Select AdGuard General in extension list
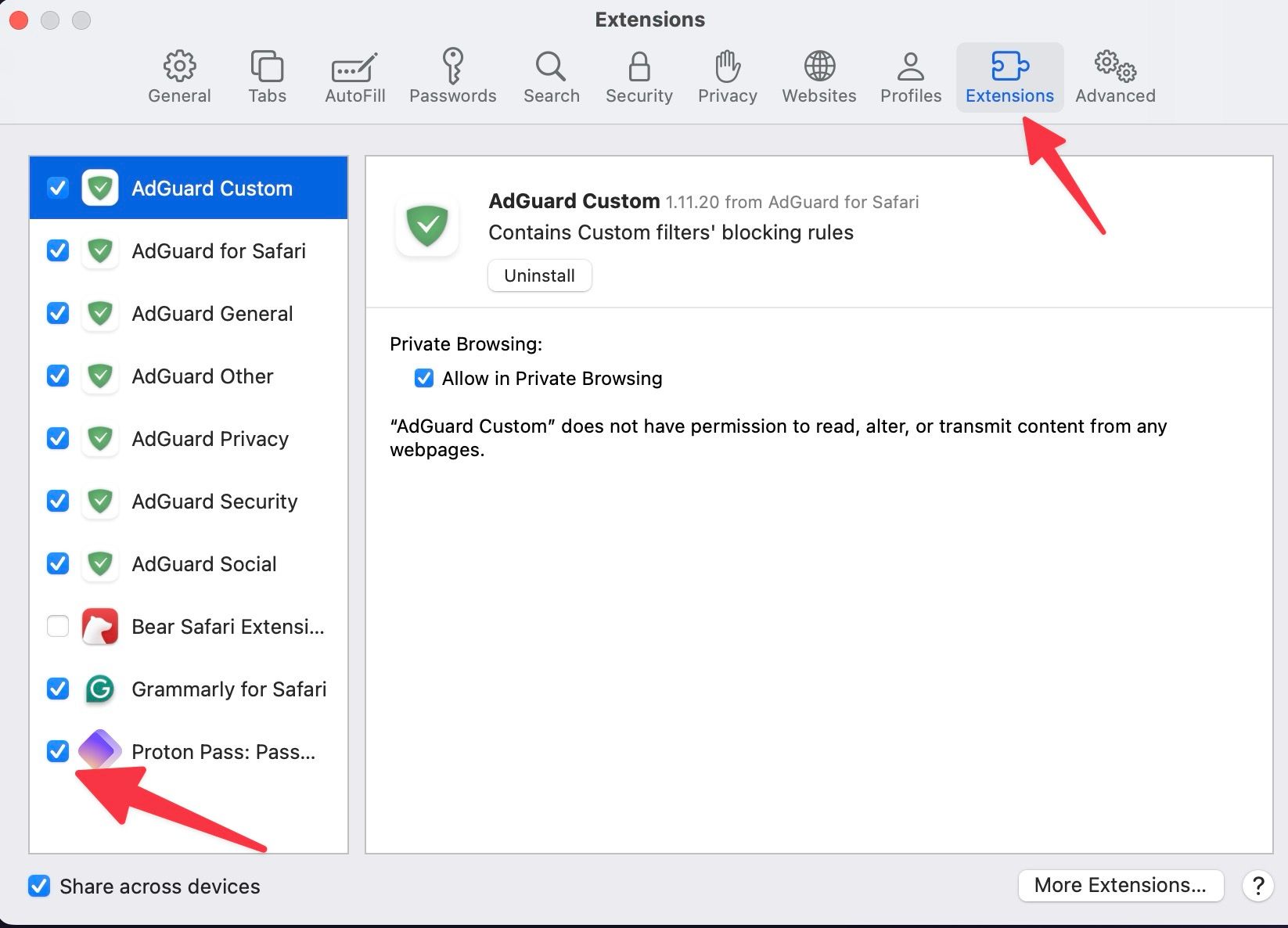The width and height of the screenshot is (1288, 928). point(189,313)
